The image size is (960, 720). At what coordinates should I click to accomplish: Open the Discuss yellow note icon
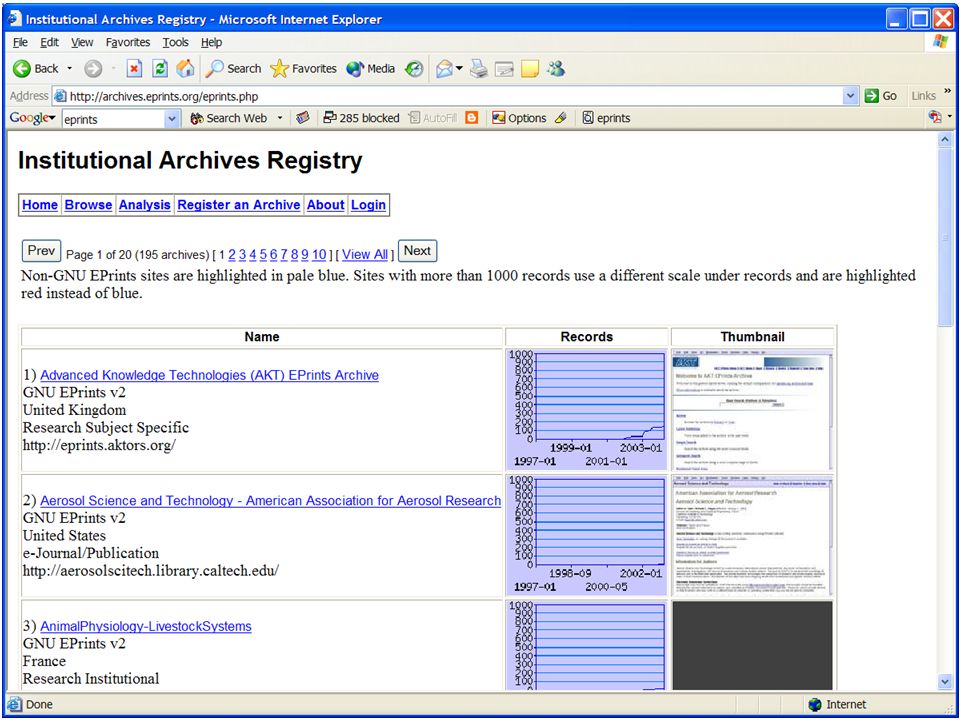pos(530,69)
